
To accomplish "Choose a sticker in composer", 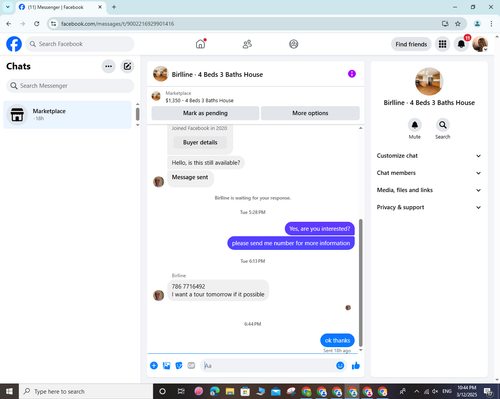I will (179, 366).
